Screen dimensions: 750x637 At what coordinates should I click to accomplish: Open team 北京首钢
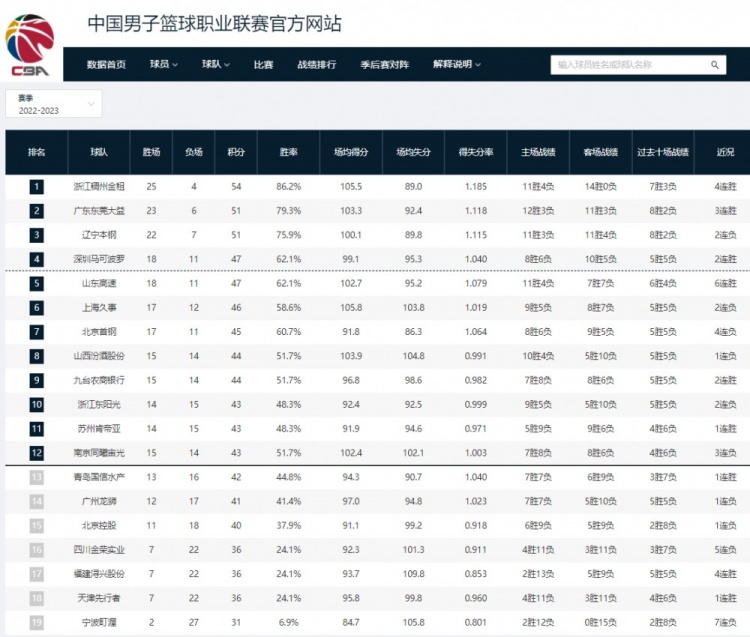pyautogui.click(x=99, y=332)
